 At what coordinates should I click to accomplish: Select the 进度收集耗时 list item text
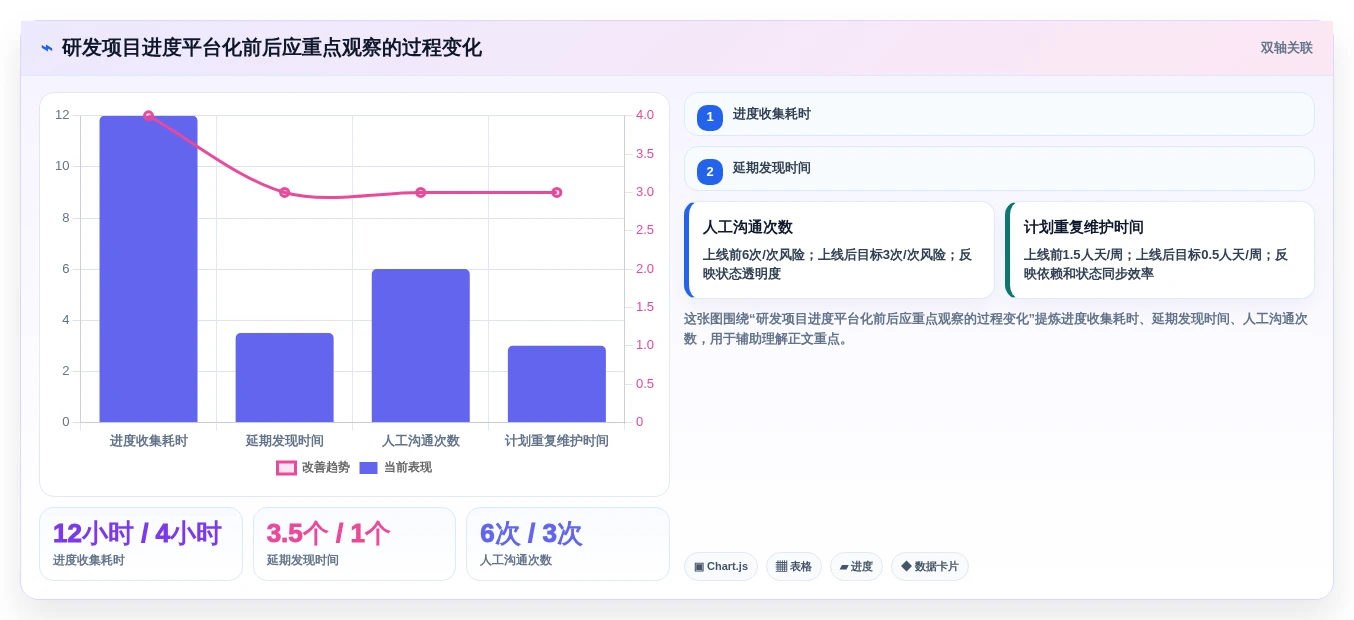[771, 114]
